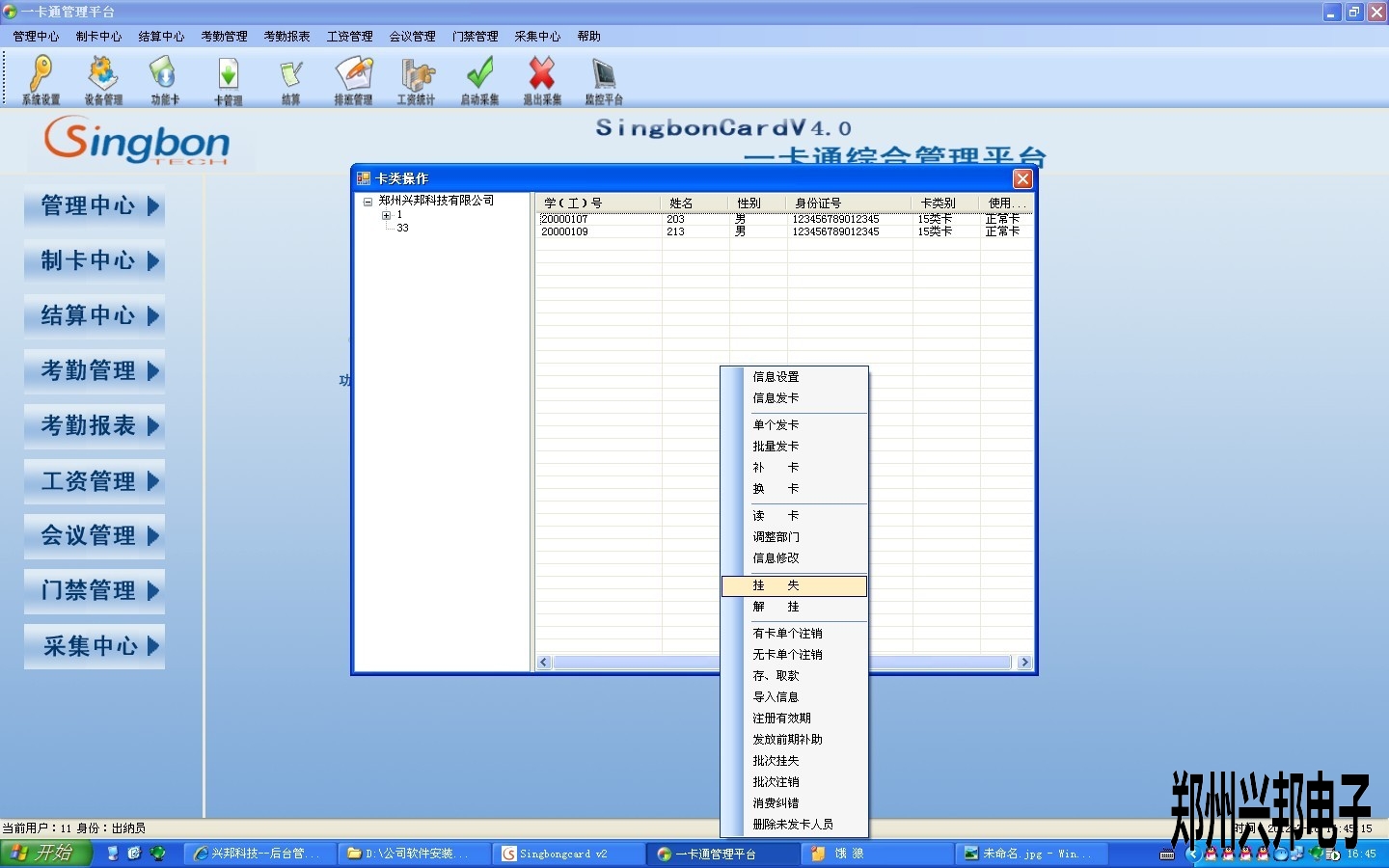Sort by 身份证号 column header
This screenshot has height=868, width=1389.
(x=849, y=203)
